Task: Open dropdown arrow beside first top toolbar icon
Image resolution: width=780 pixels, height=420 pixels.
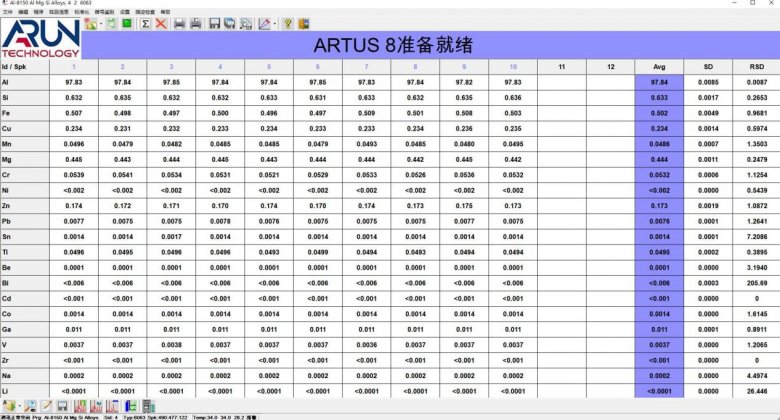Action: (101, 23)
